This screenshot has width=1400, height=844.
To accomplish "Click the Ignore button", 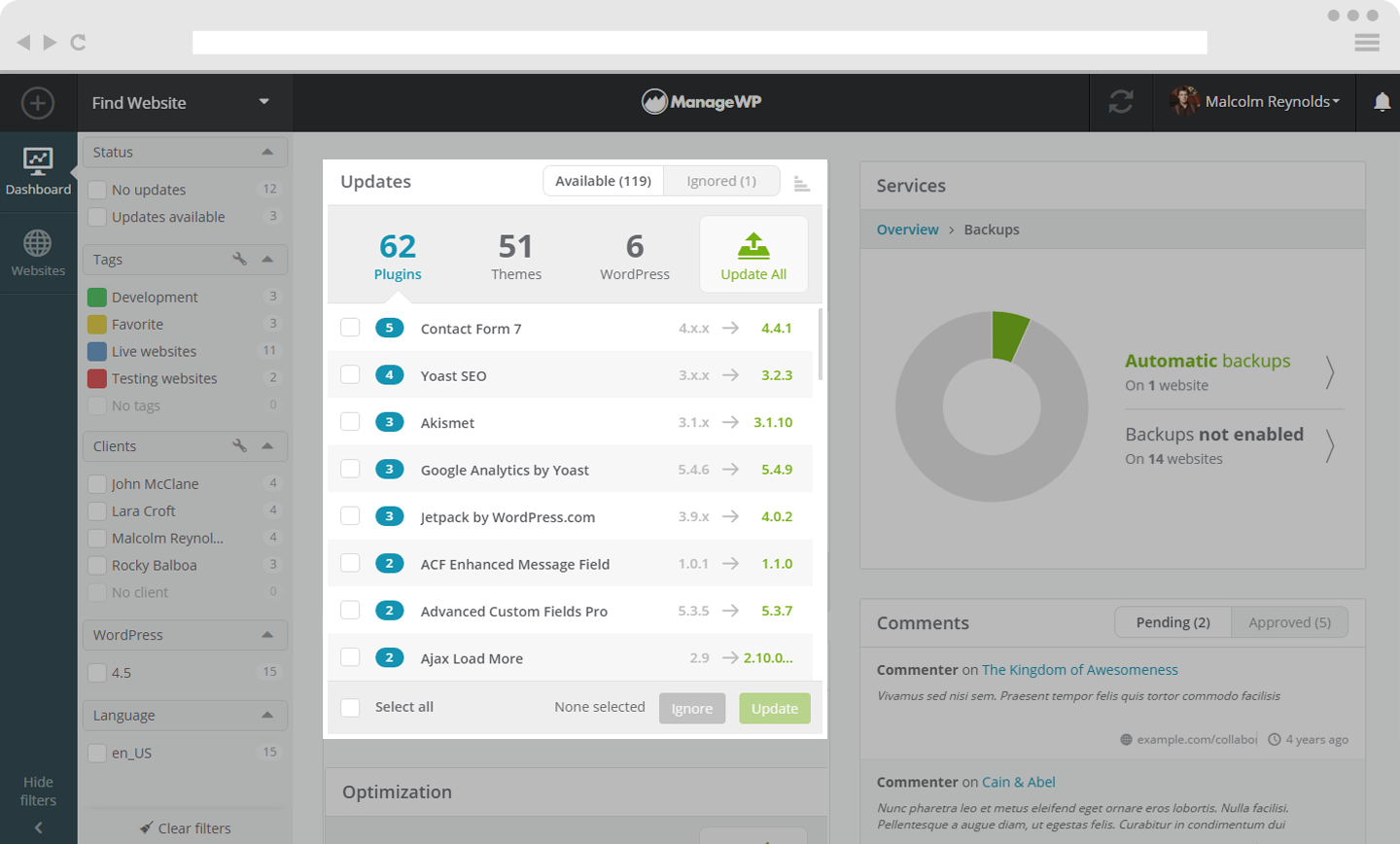I will click(x=692, y=708).
